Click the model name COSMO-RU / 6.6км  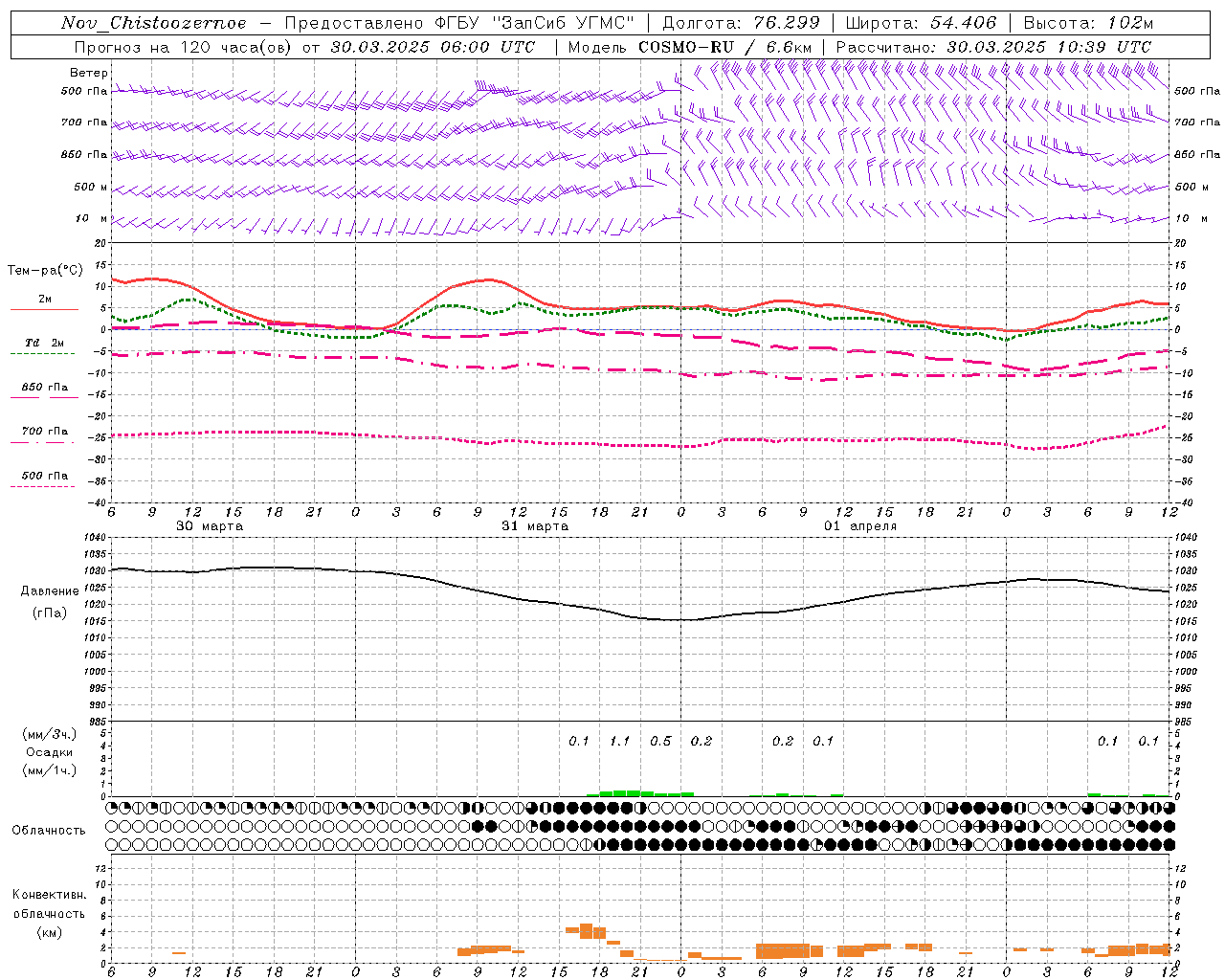(x=724, y=47)
